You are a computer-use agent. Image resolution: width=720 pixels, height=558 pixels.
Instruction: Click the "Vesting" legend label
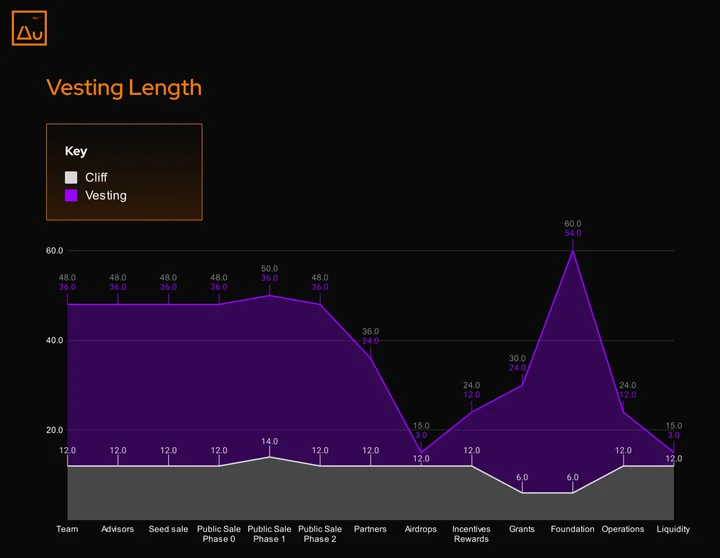pyautogui.click(x=106, y=195)
